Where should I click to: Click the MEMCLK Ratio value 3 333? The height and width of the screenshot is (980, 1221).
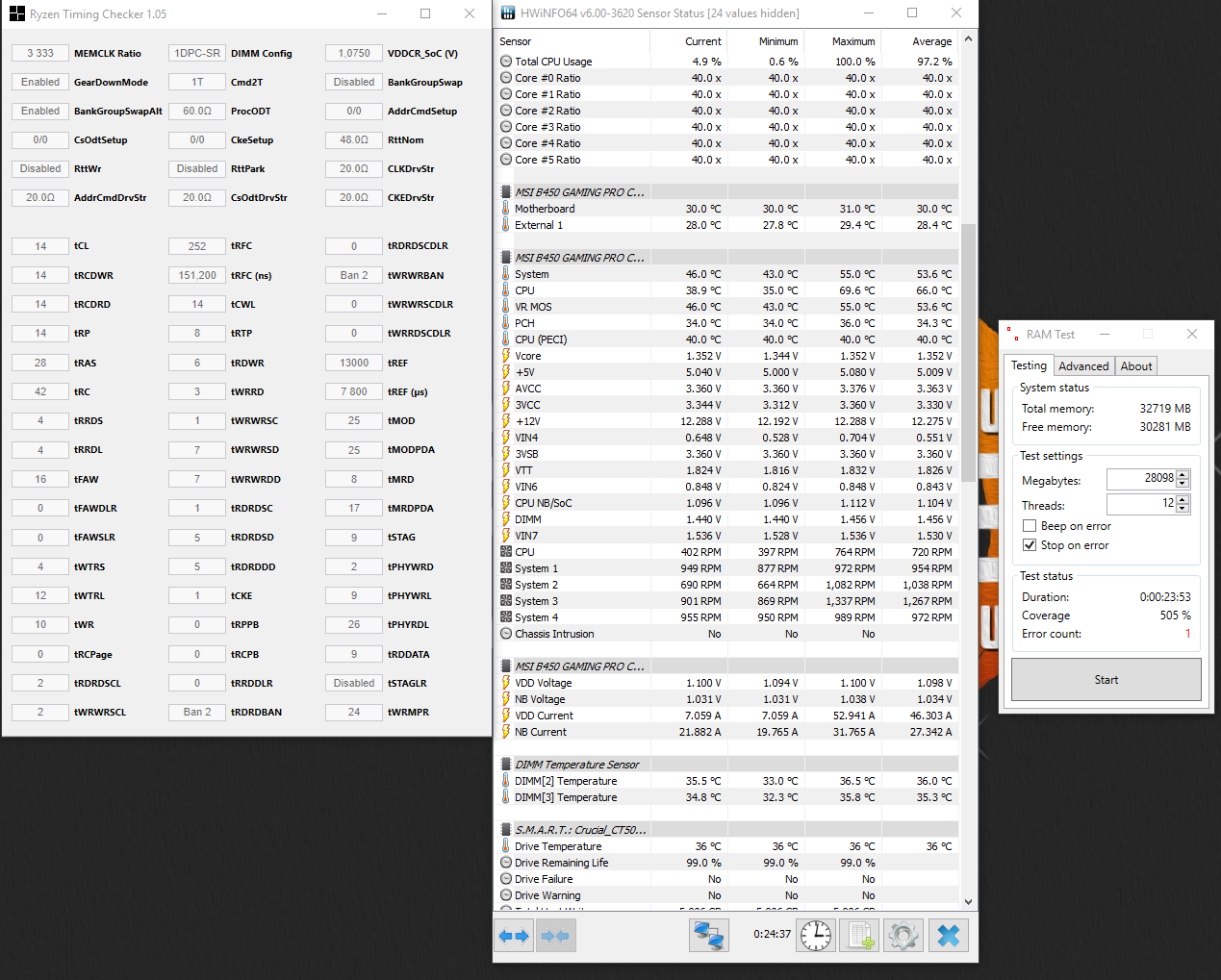coord(40,53)
